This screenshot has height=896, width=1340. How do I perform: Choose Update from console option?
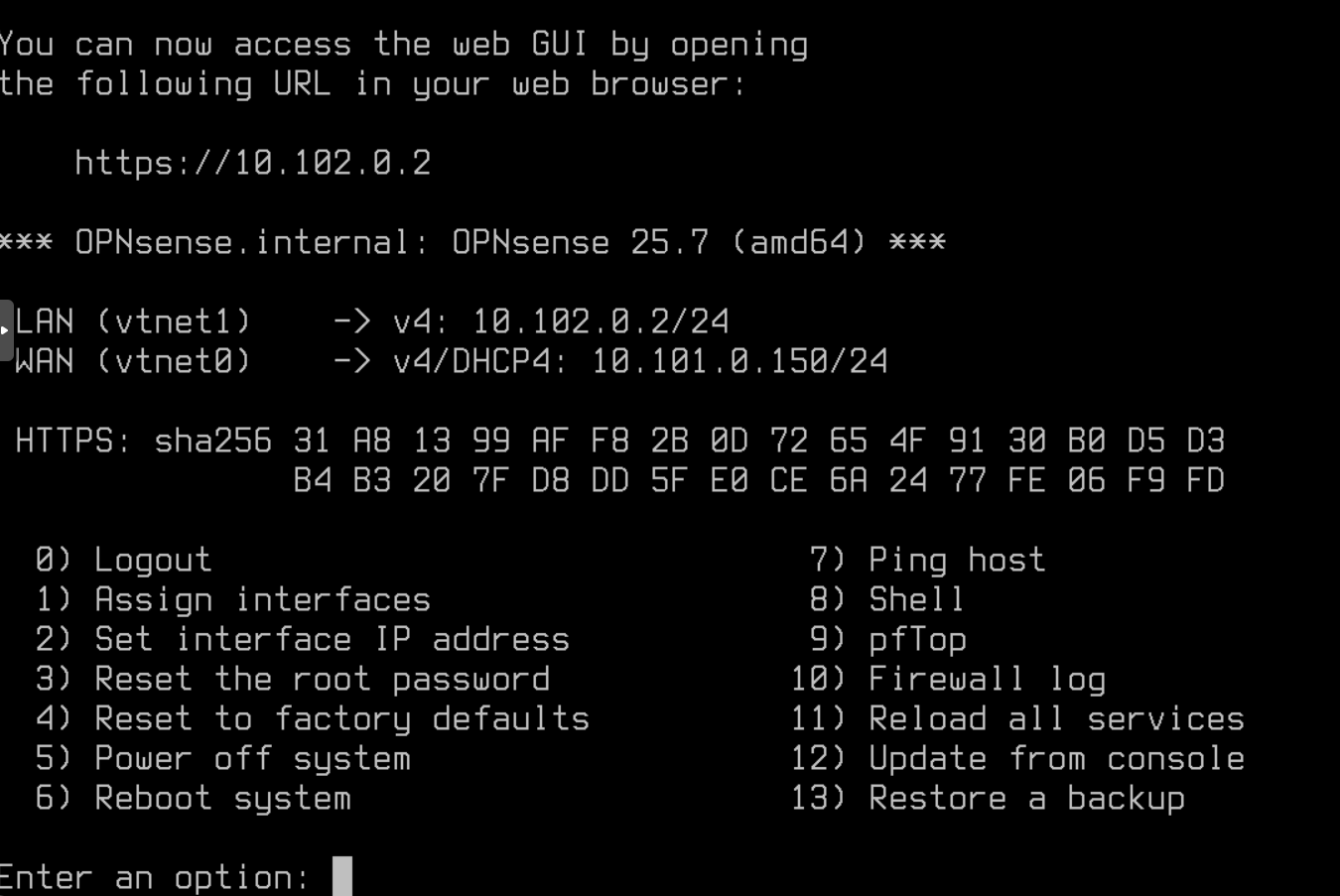click(1055, 759)
